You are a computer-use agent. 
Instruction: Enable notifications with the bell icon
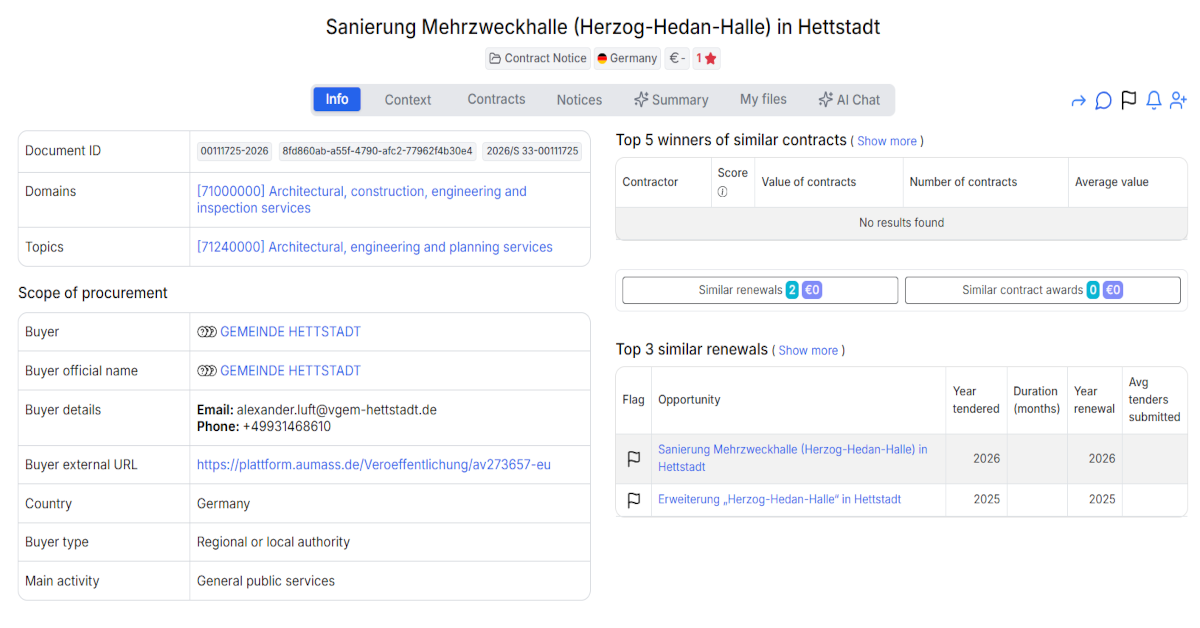click(1154, 100)
